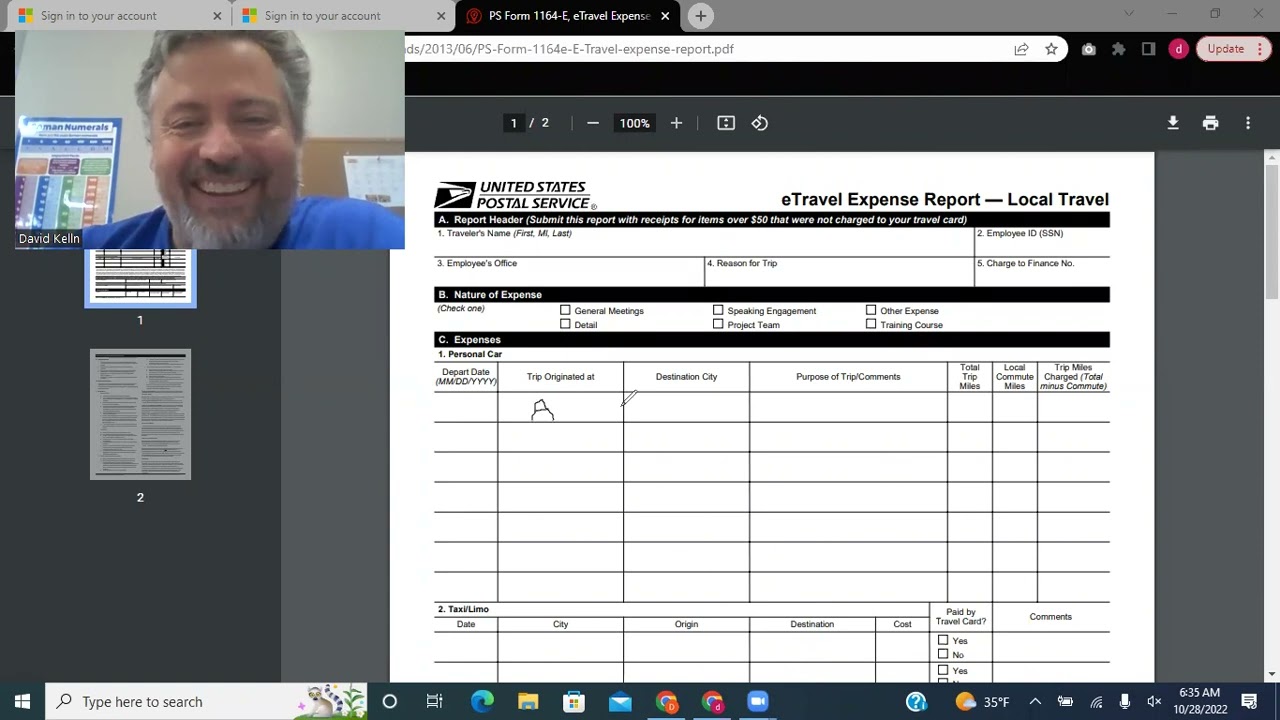Zoom in the PDF with plus button

pos(676,123)
